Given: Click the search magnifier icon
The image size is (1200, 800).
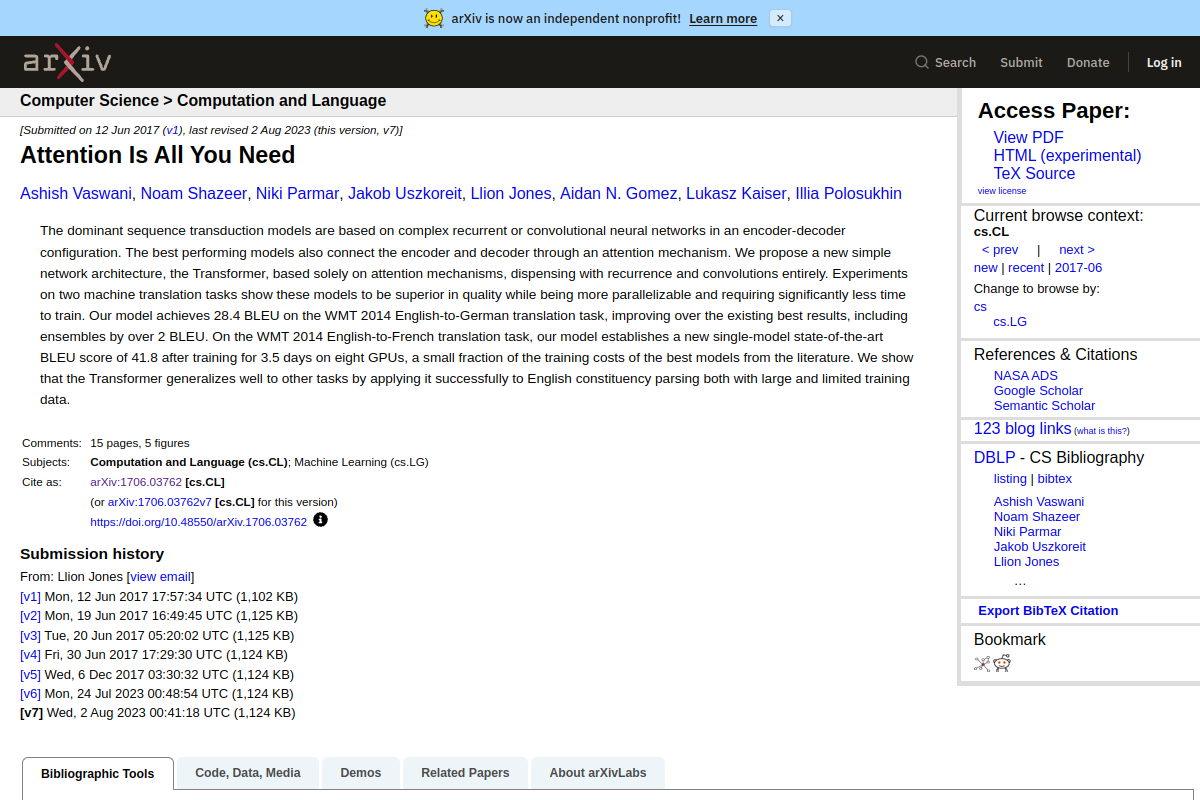Looking at the screenshot, I should (922, 62).
